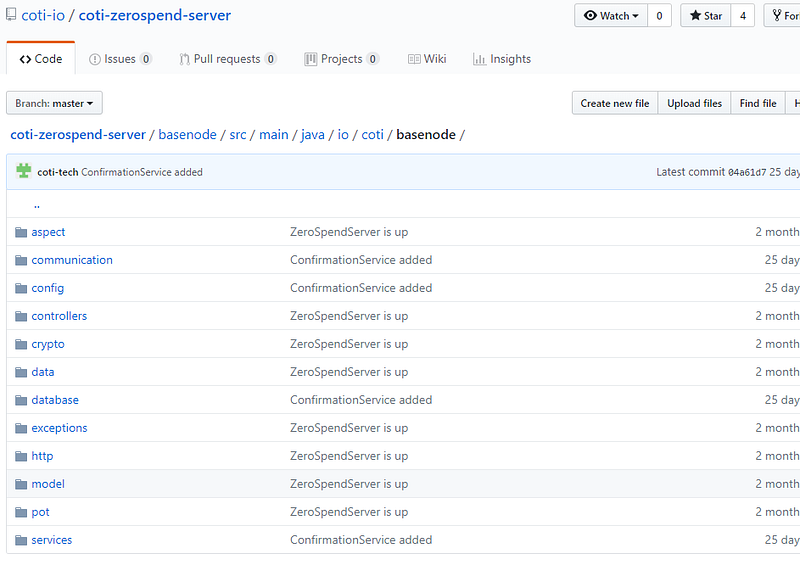Open the communication folder
This screenshot has width=800, height=565.
pos(72,260)
